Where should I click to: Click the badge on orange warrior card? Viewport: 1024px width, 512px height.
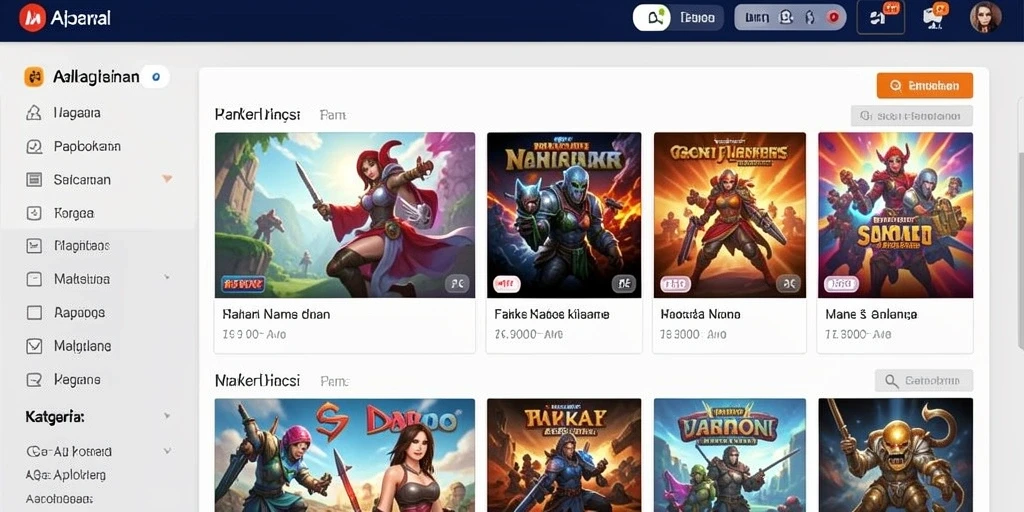tap(789, 283)
